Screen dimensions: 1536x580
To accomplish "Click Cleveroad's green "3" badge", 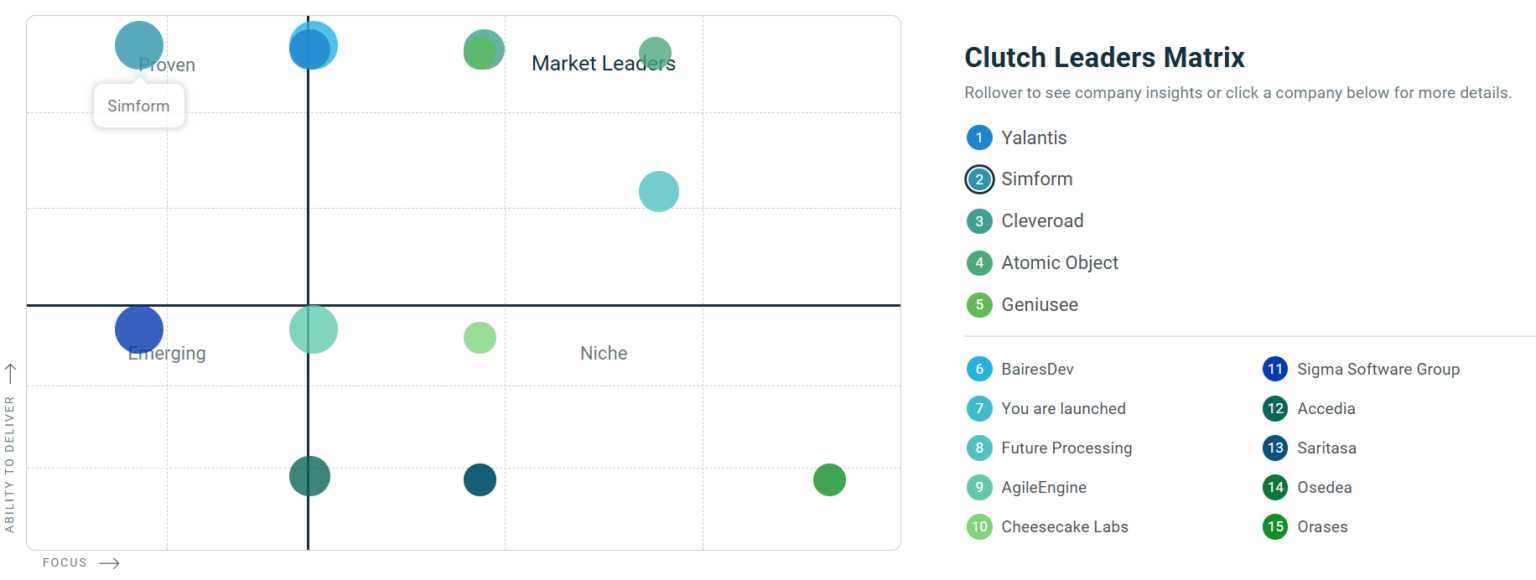I will click(979, 220).
